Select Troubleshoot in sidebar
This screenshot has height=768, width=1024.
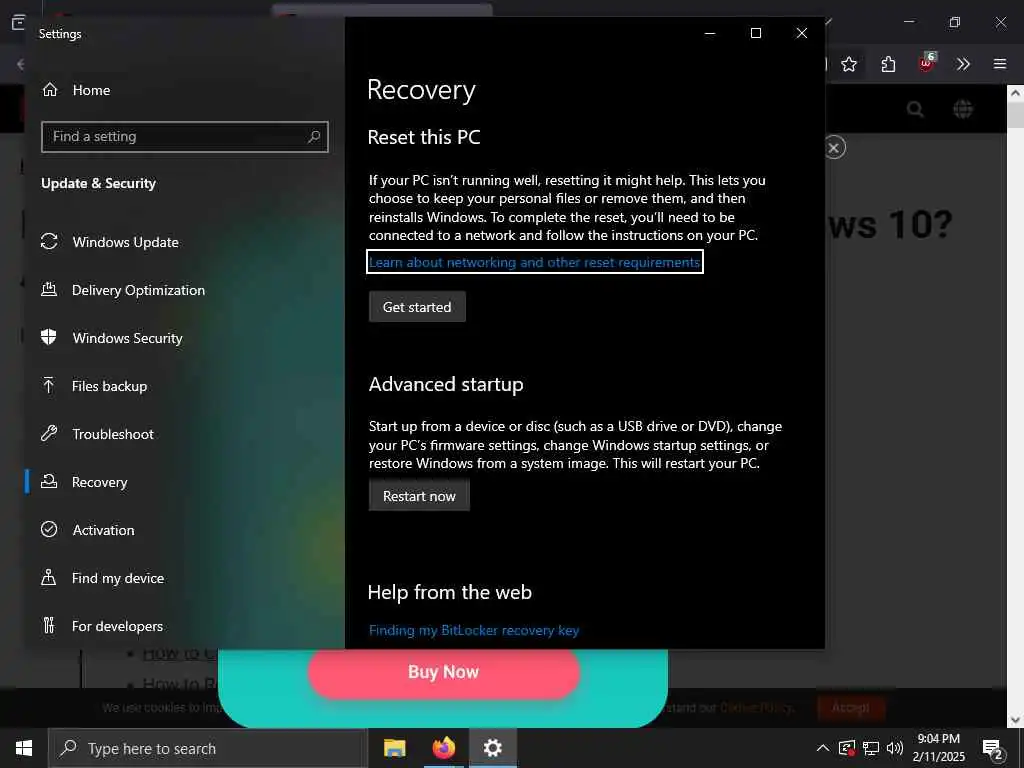113,434
